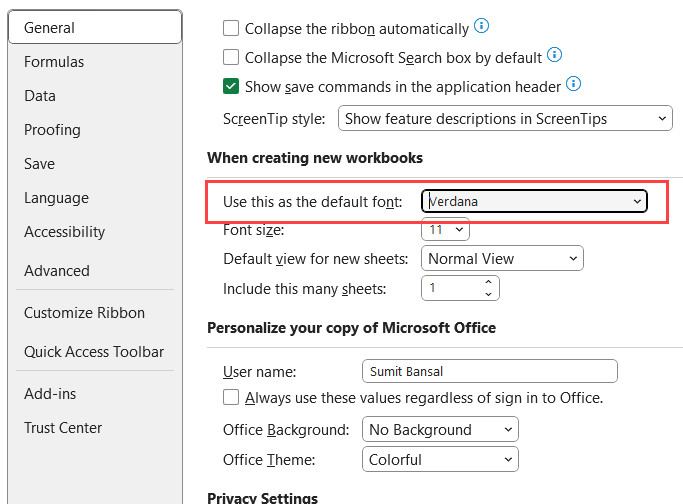This screenshot has height=504, width=683.
Task: Open the ScreenTip style dropdown
Action: coord(505,119)
